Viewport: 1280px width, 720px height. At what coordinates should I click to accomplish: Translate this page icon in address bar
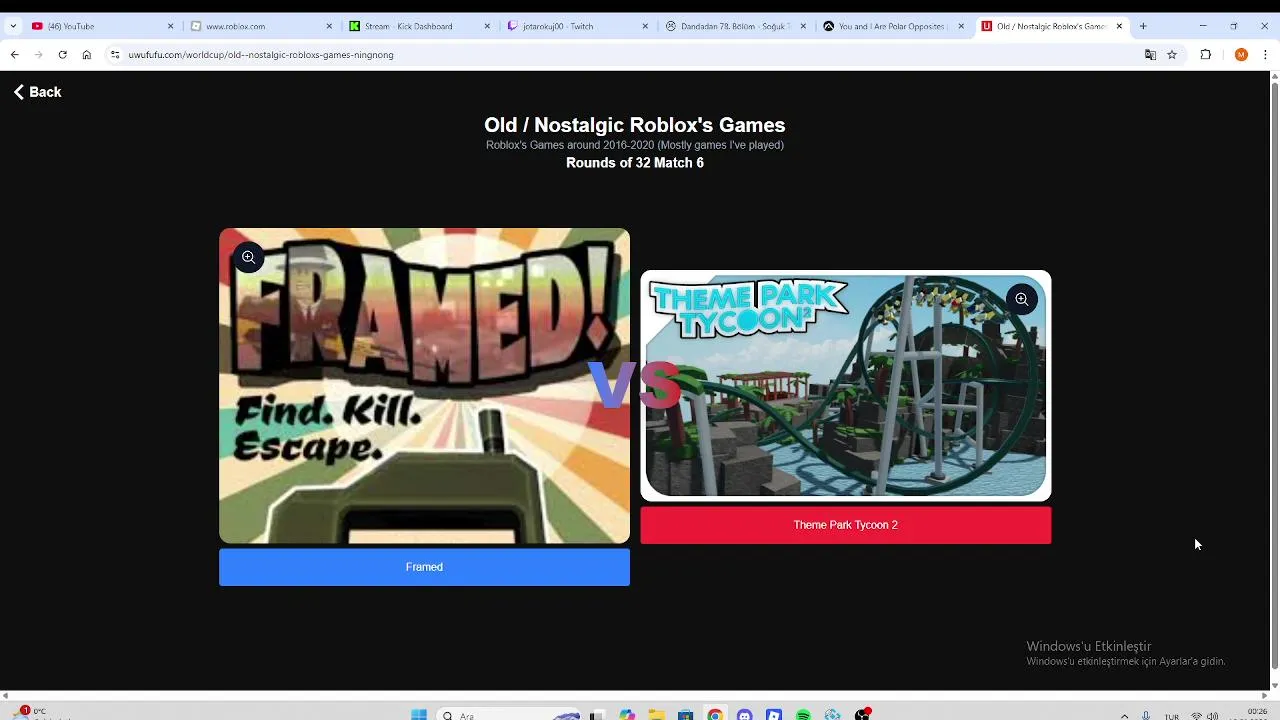(1150, 55)
